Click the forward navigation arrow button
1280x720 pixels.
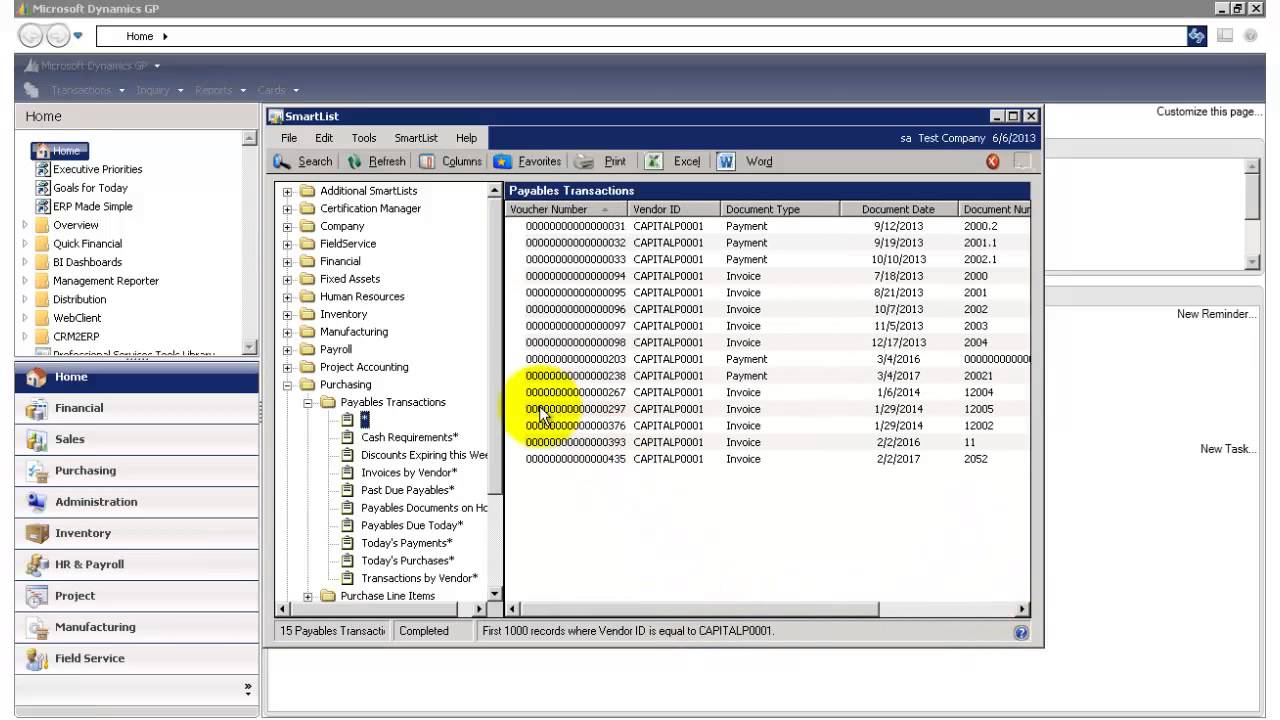coord(58,36)
